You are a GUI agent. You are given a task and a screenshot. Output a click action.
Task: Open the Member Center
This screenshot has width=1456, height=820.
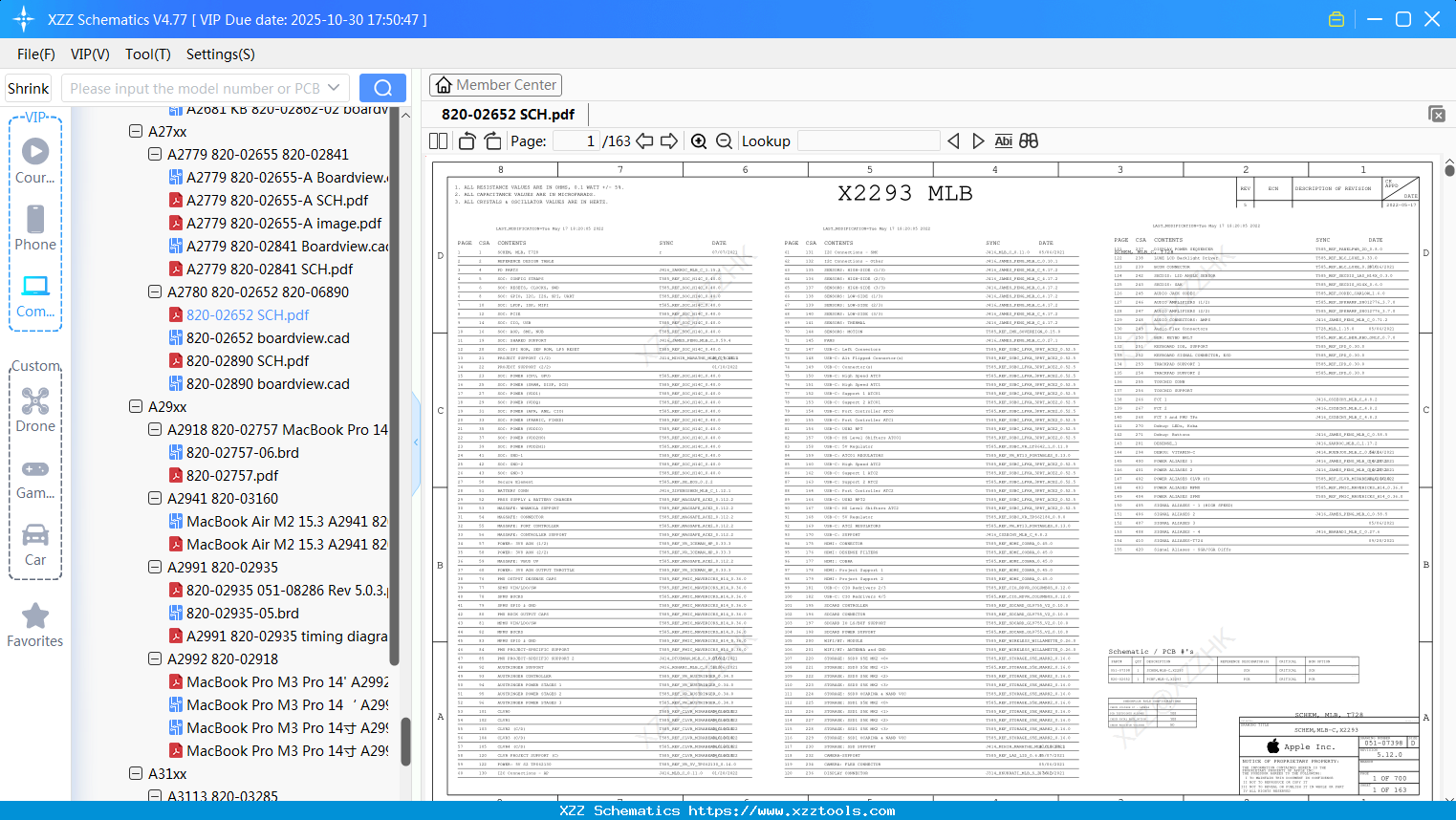click(495, 85)
